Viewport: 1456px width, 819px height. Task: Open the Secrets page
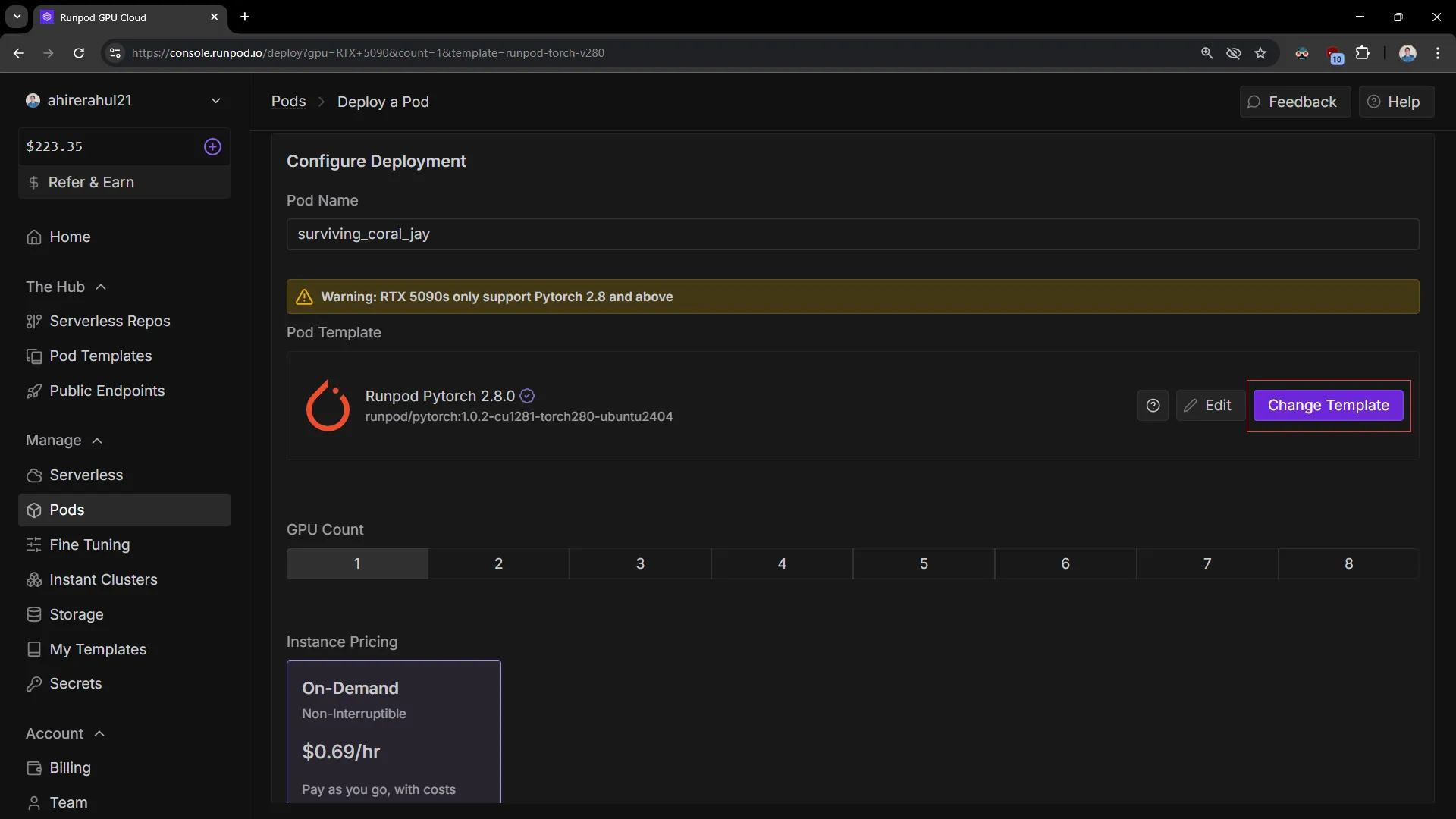[75, 683]
